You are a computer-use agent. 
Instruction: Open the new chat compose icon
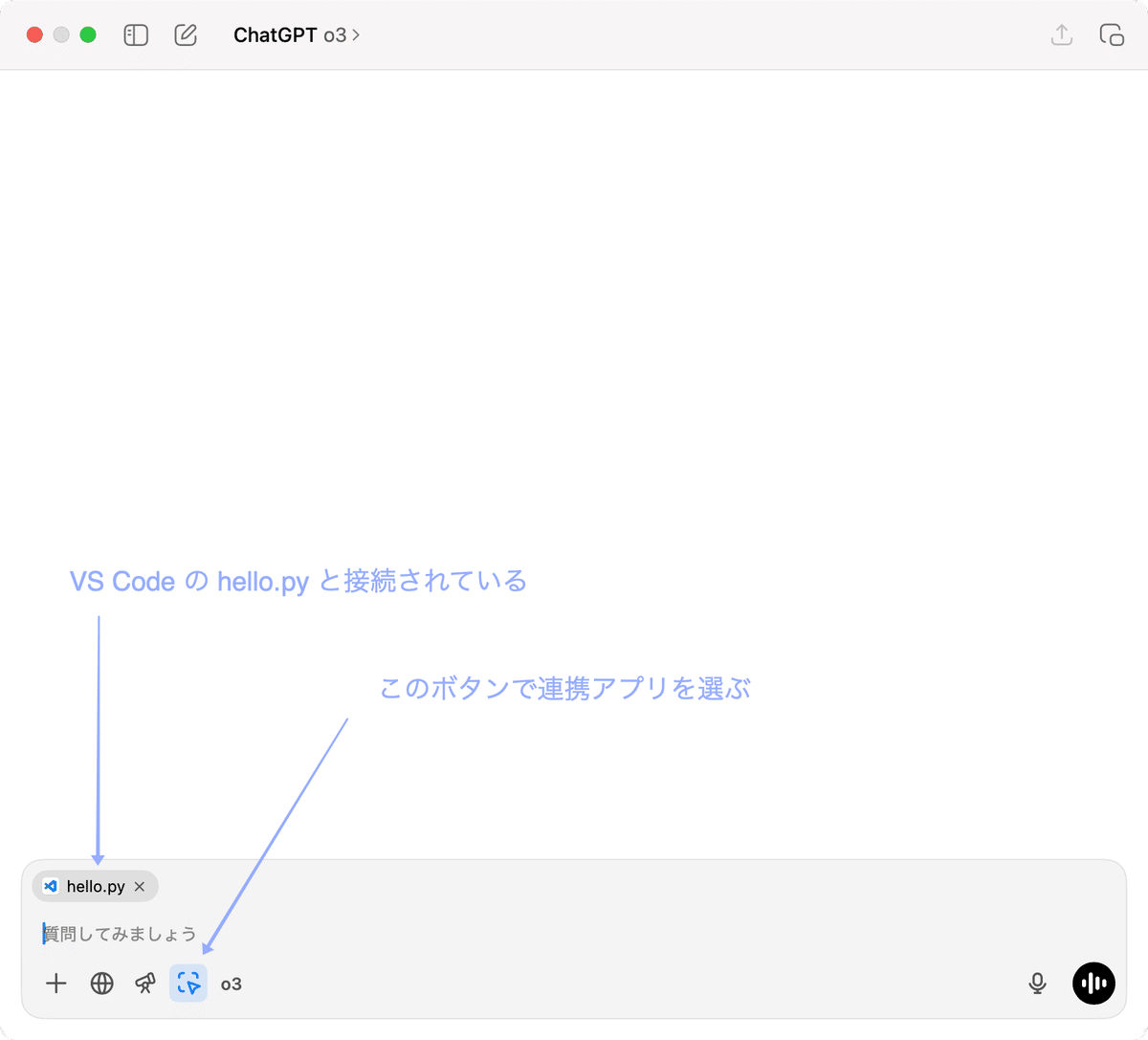click(186, 34)
